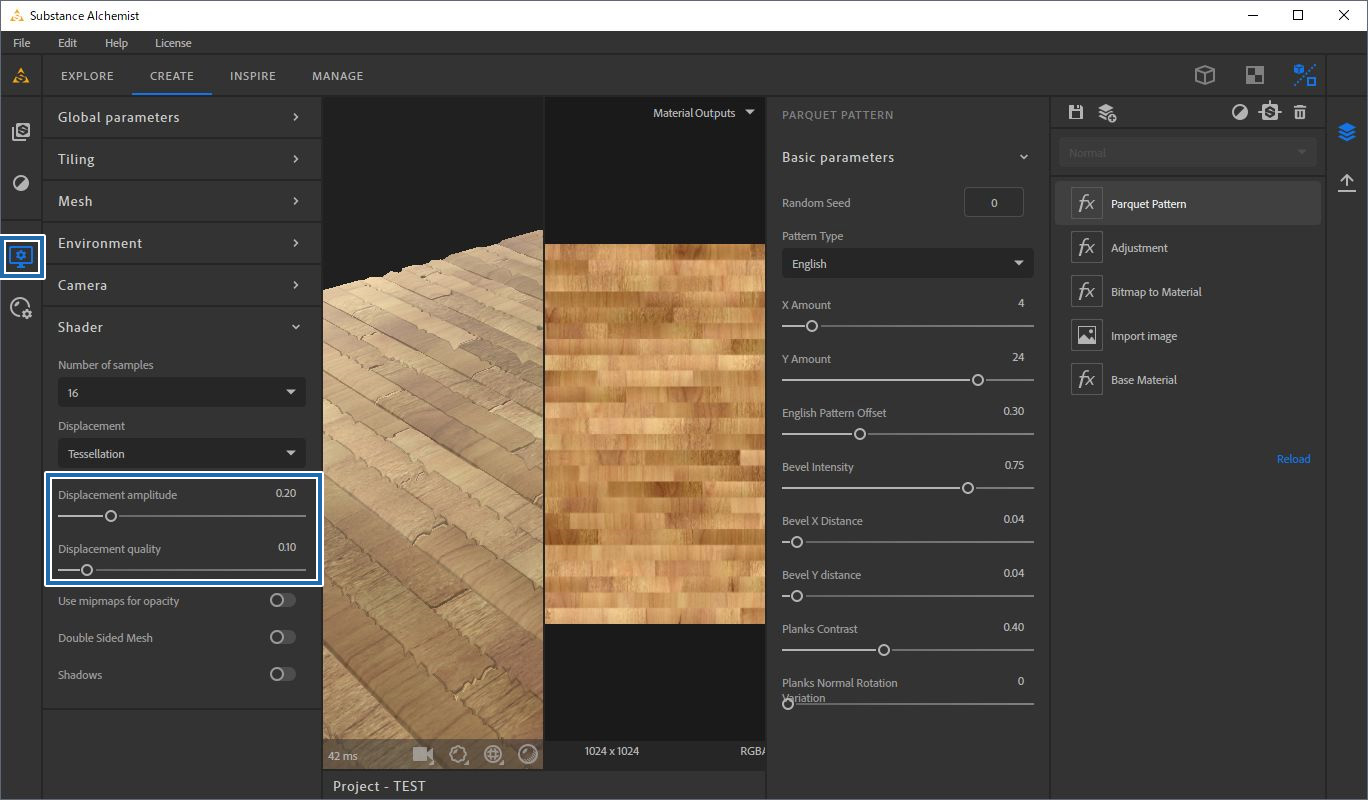Expand the Camera section
Viewport: 1368px width, 800px height.
(182, 285)
